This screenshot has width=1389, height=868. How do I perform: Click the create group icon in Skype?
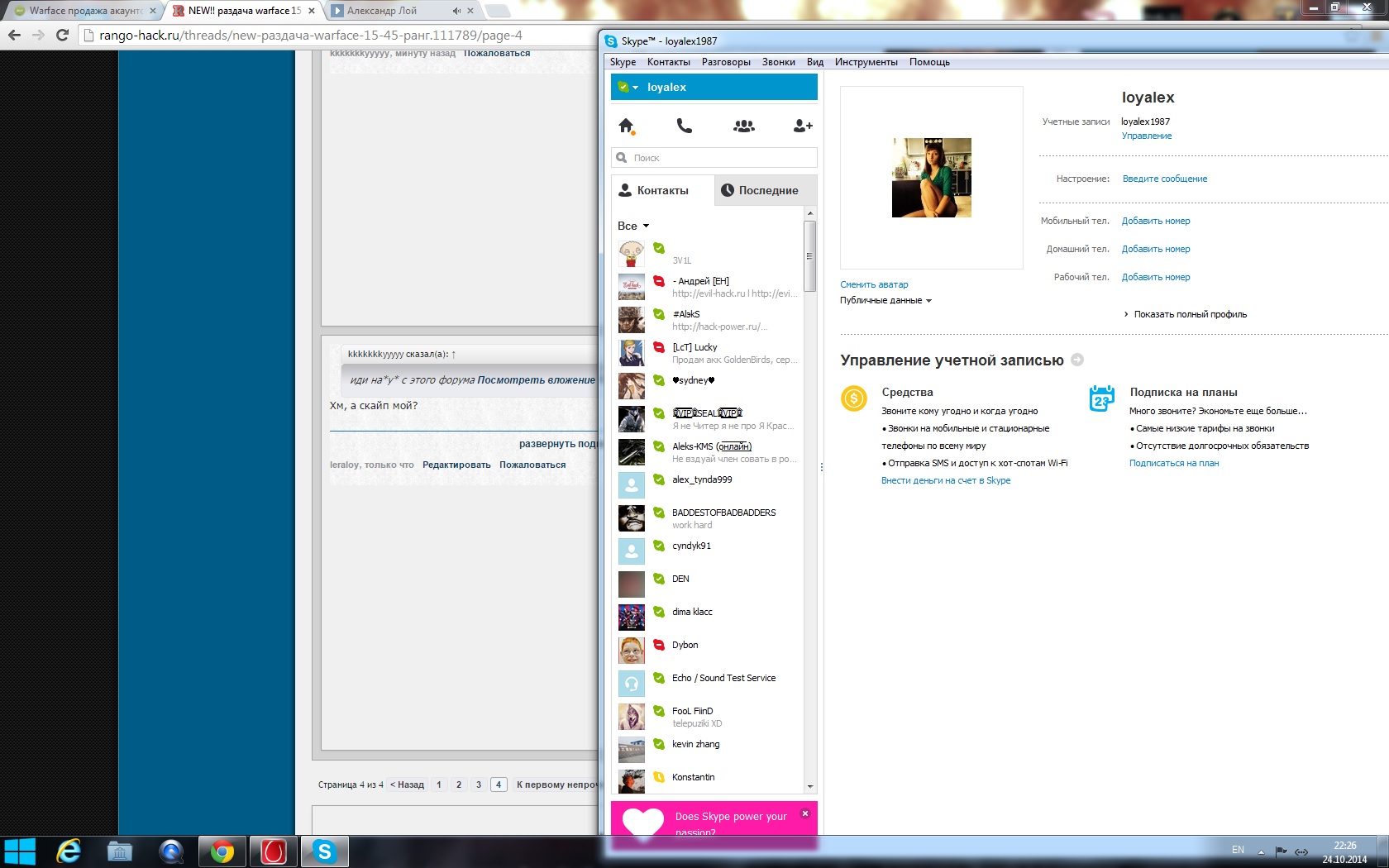(744, 126)
